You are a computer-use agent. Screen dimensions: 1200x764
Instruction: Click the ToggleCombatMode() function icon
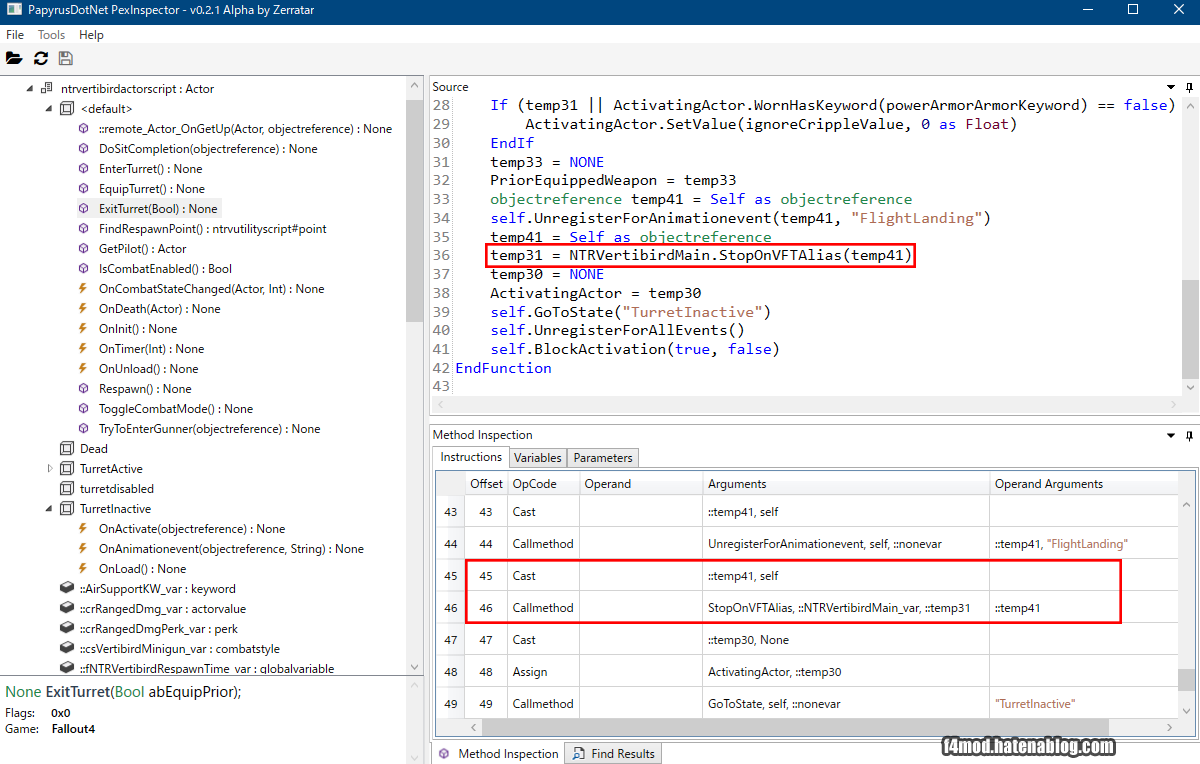(x=85, y=409)
